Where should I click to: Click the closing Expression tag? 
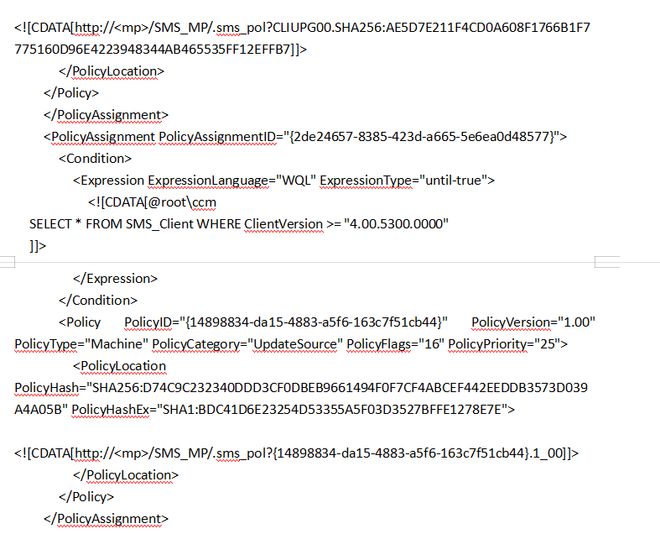tap(116, 278)
